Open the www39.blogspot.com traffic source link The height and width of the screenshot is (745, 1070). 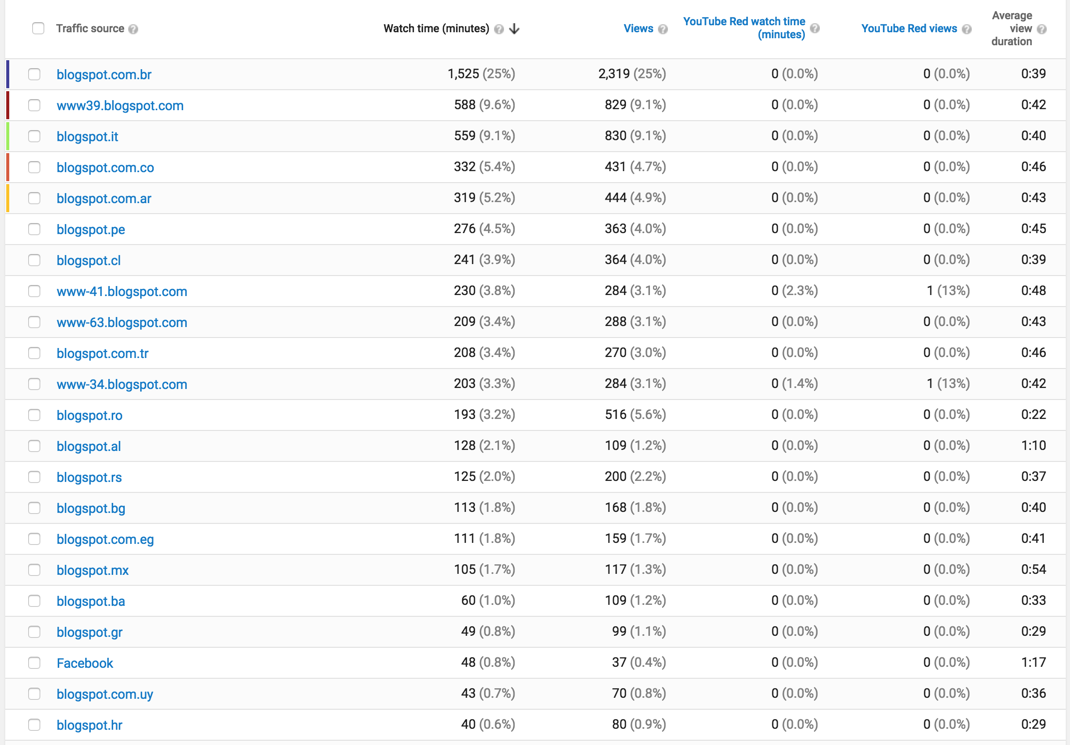[120, 106]
